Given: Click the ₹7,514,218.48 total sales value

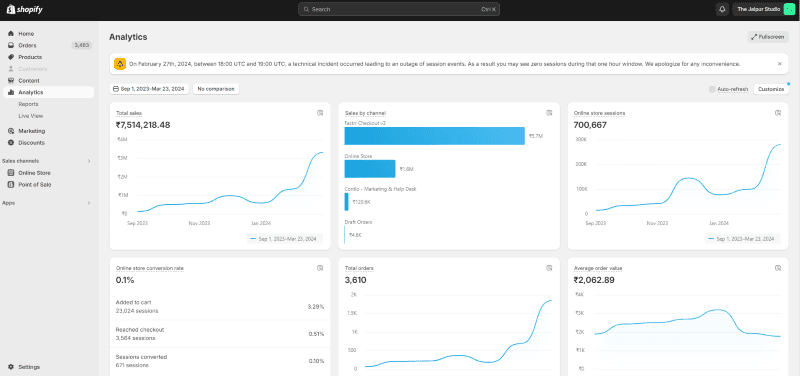Looking at the screenshot, I should [x=143, y=124].
